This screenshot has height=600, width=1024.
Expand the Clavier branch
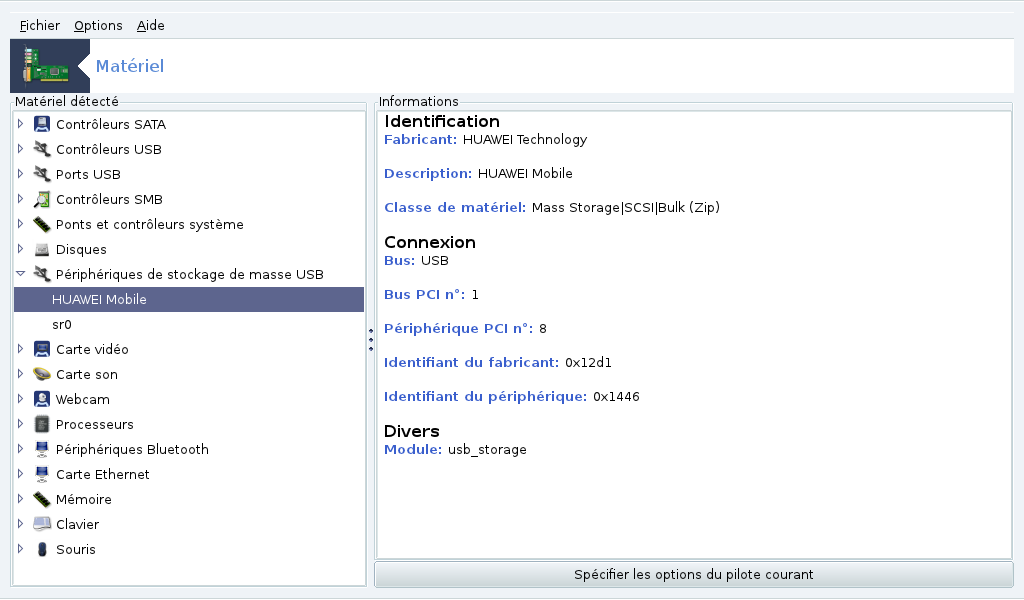(x=20, y=524)
